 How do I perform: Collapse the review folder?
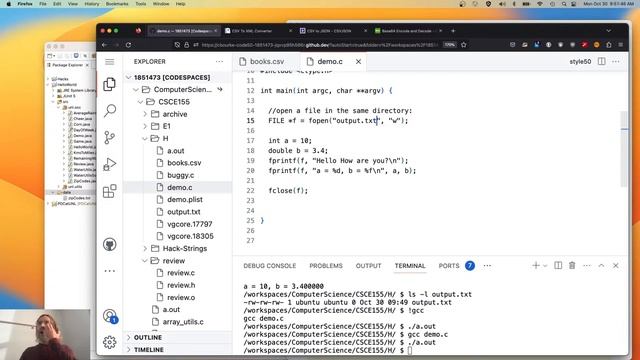pyautogui.click(x=177, y=260)
